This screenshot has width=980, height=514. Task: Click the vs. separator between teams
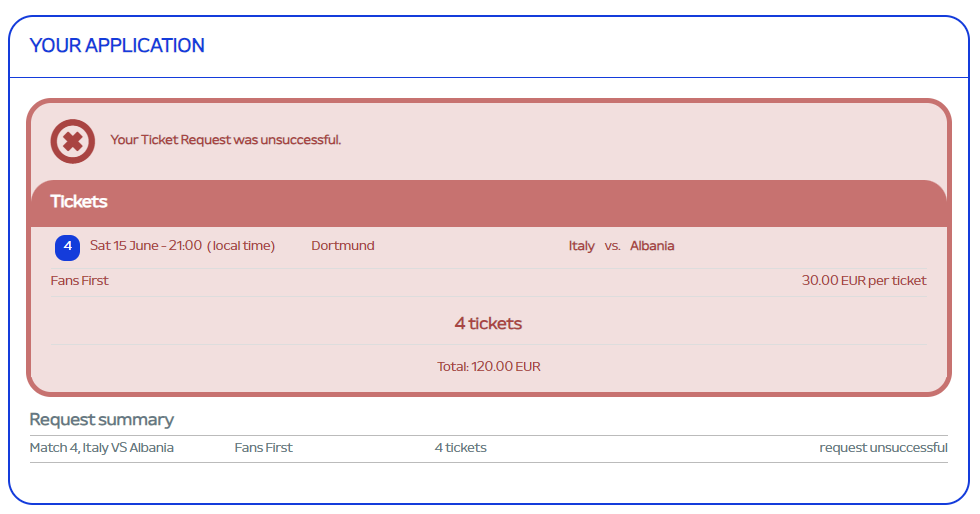pyautogui.click(x=613, y=246)
